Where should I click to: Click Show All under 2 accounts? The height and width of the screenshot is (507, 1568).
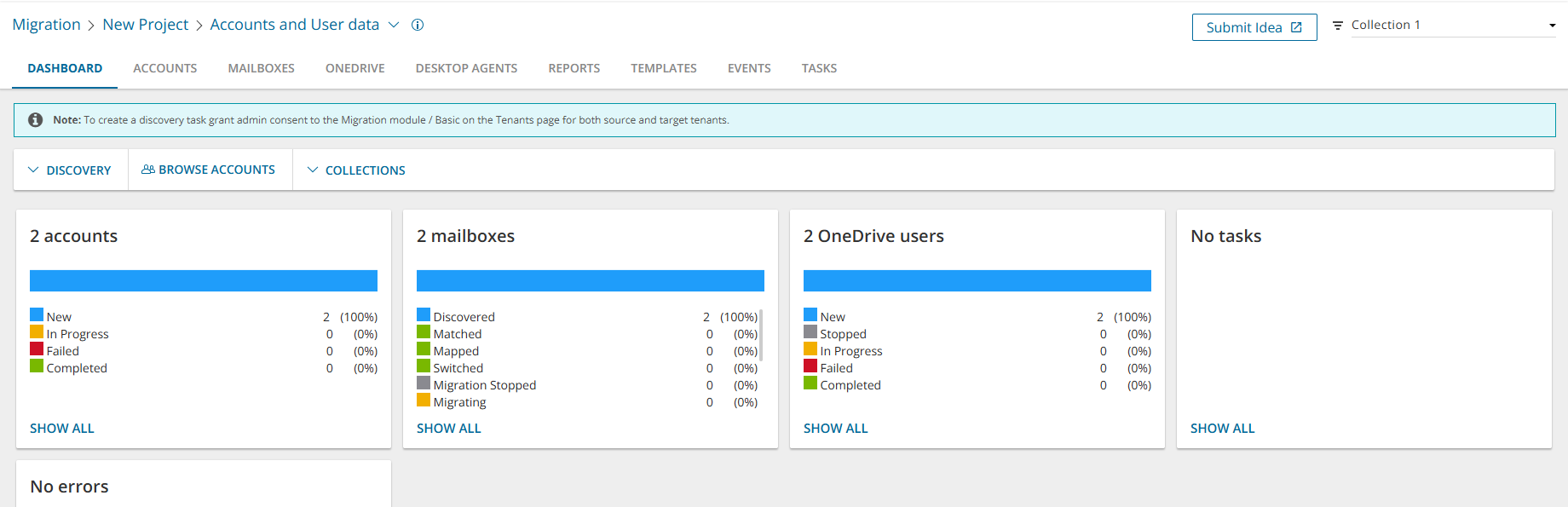click(62, 429)
